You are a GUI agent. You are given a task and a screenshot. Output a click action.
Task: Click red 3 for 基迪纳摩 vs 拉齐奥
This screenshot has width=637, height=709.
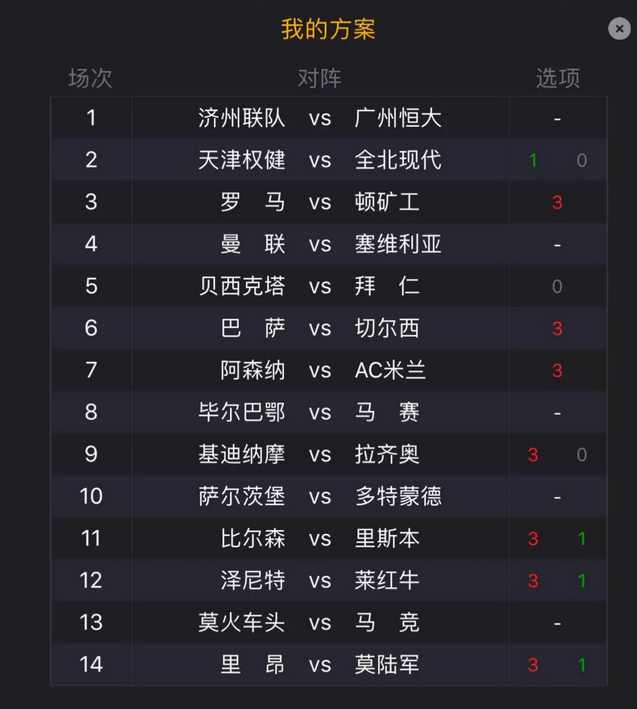[x=533, y=454]
